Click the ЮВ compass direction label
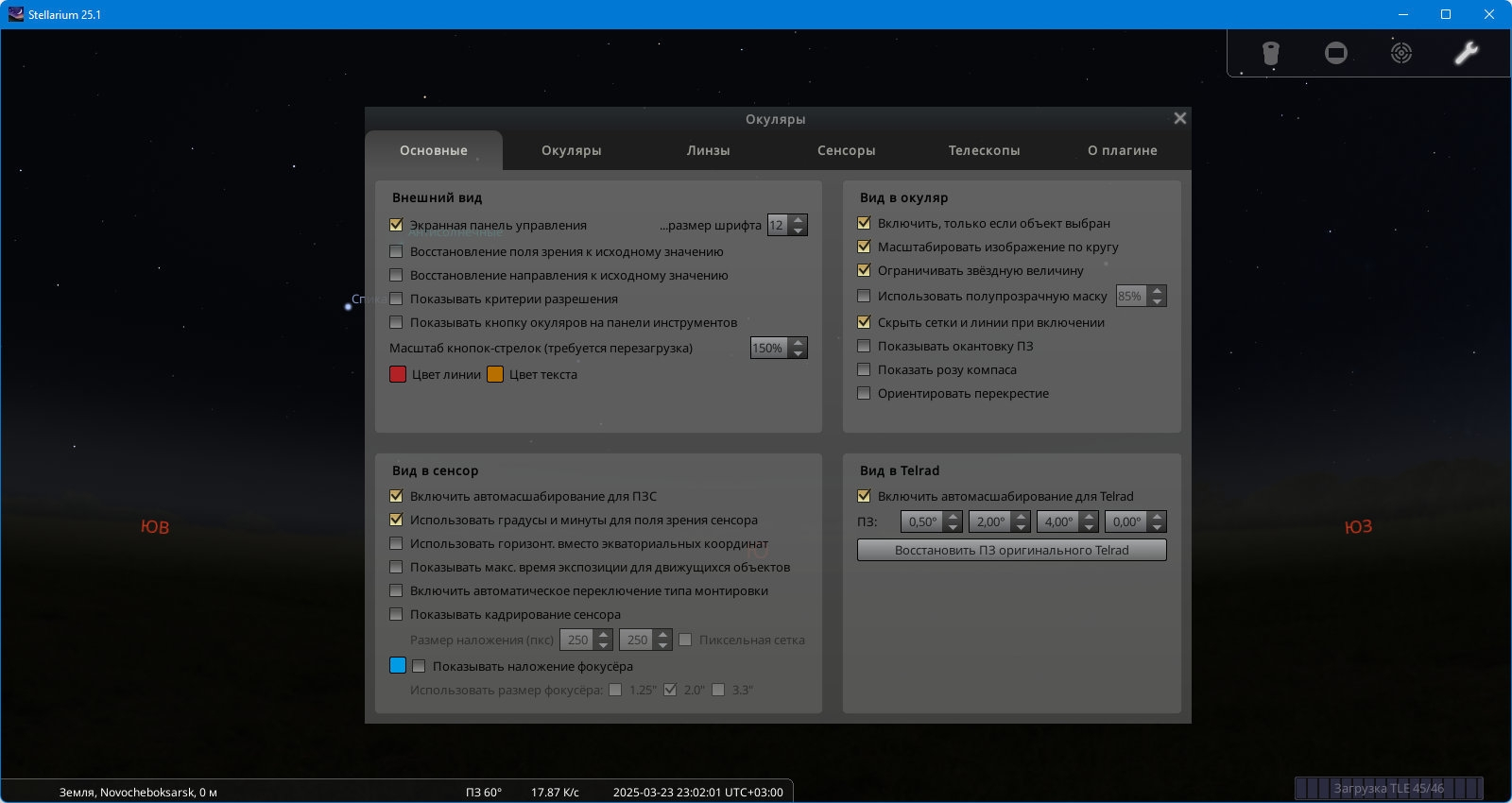This screenshot has height=803, width=1512. [155, 527]
